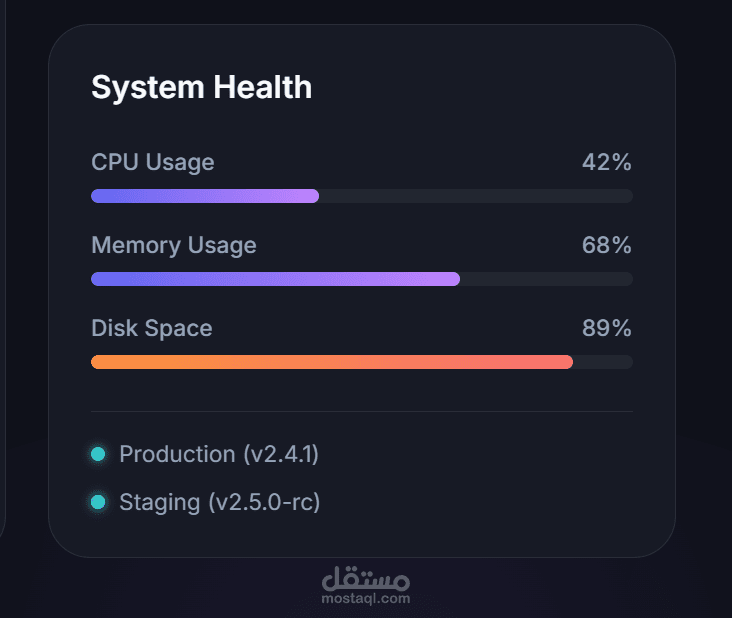
Task: Click the Disk Space label
Action: click(151, 328)
